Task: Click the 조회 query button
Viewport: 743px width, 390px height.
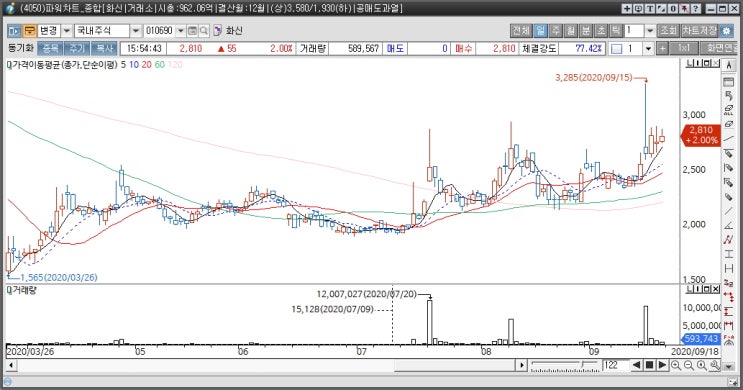Action: 669,31
